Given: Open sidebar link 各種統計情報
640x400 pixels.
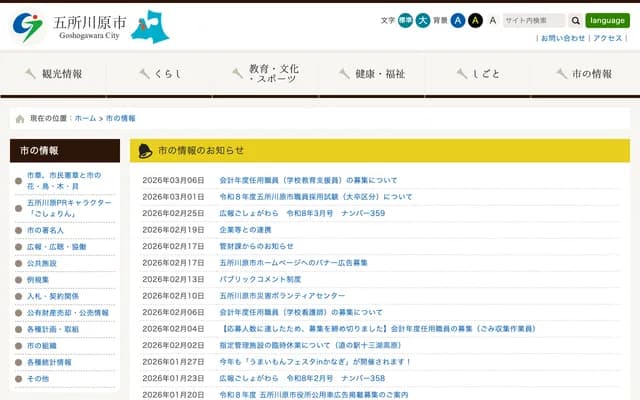Looking at the screenshot, I should (49, 362).
